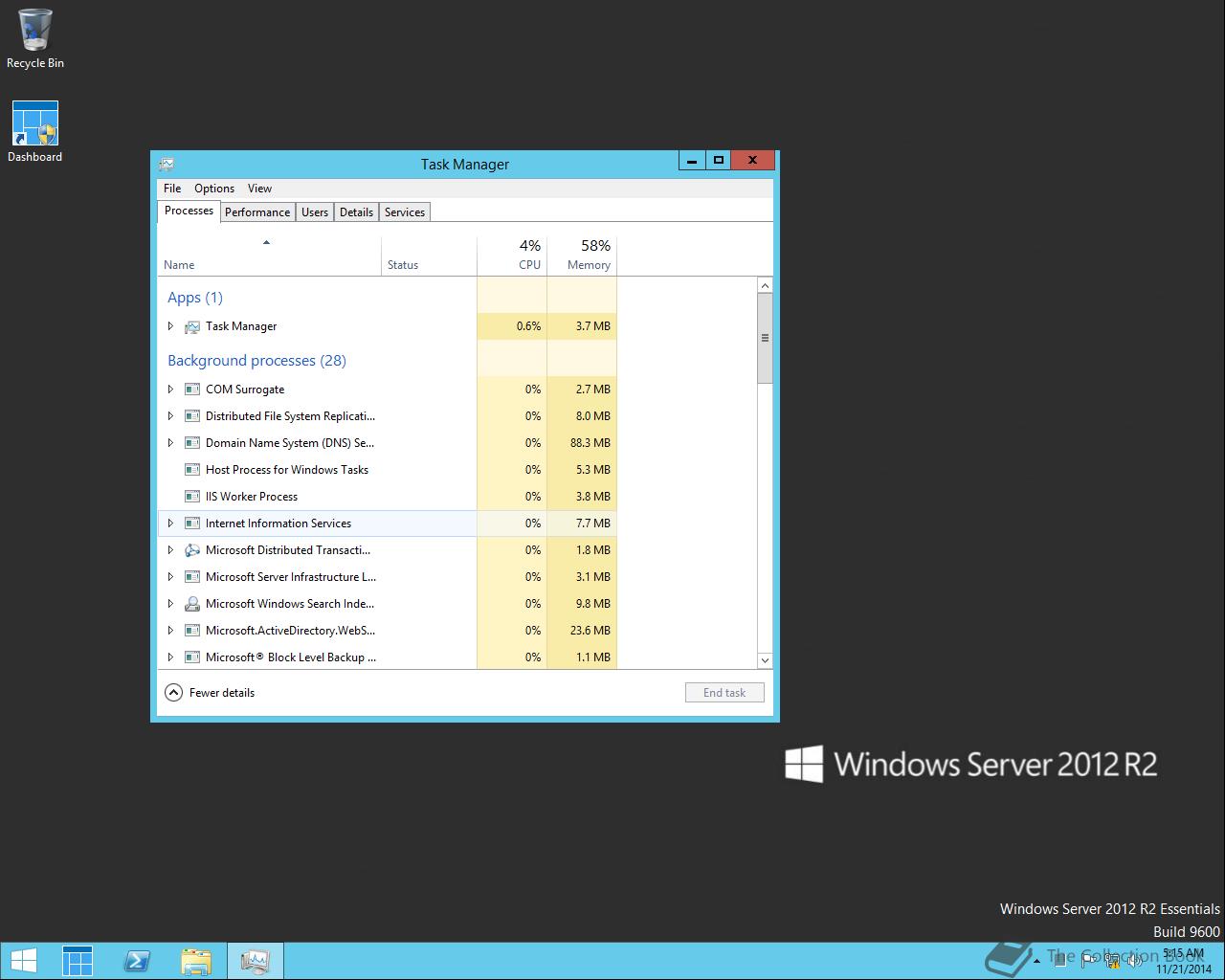1225x980 pixels.
Task: Expand Microsoft Windows Search Indexer entry
Action: click(x=170, y=604)
